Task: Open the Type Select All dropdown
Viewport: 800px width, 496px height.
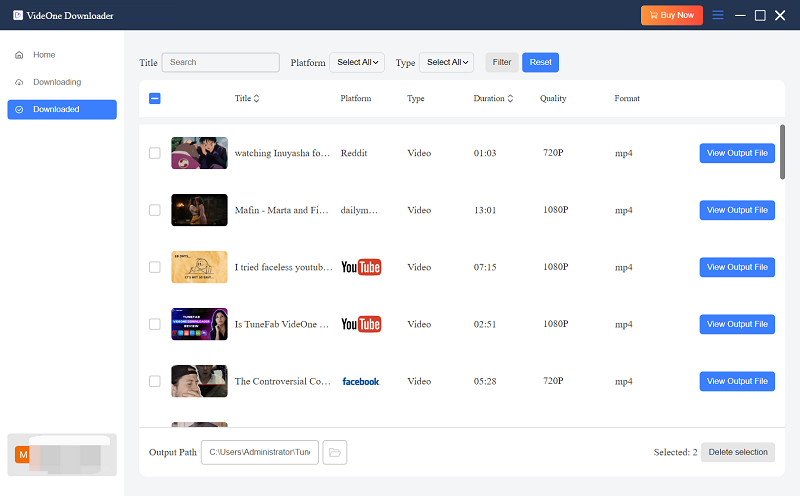Action: point(446,62)
